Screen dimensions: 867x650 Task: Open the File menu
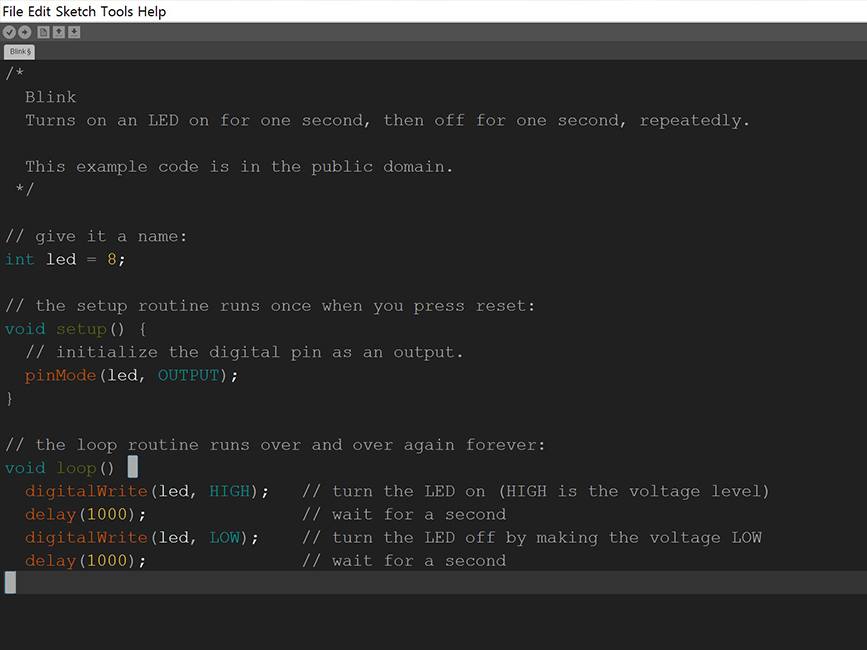pos(13,11)
